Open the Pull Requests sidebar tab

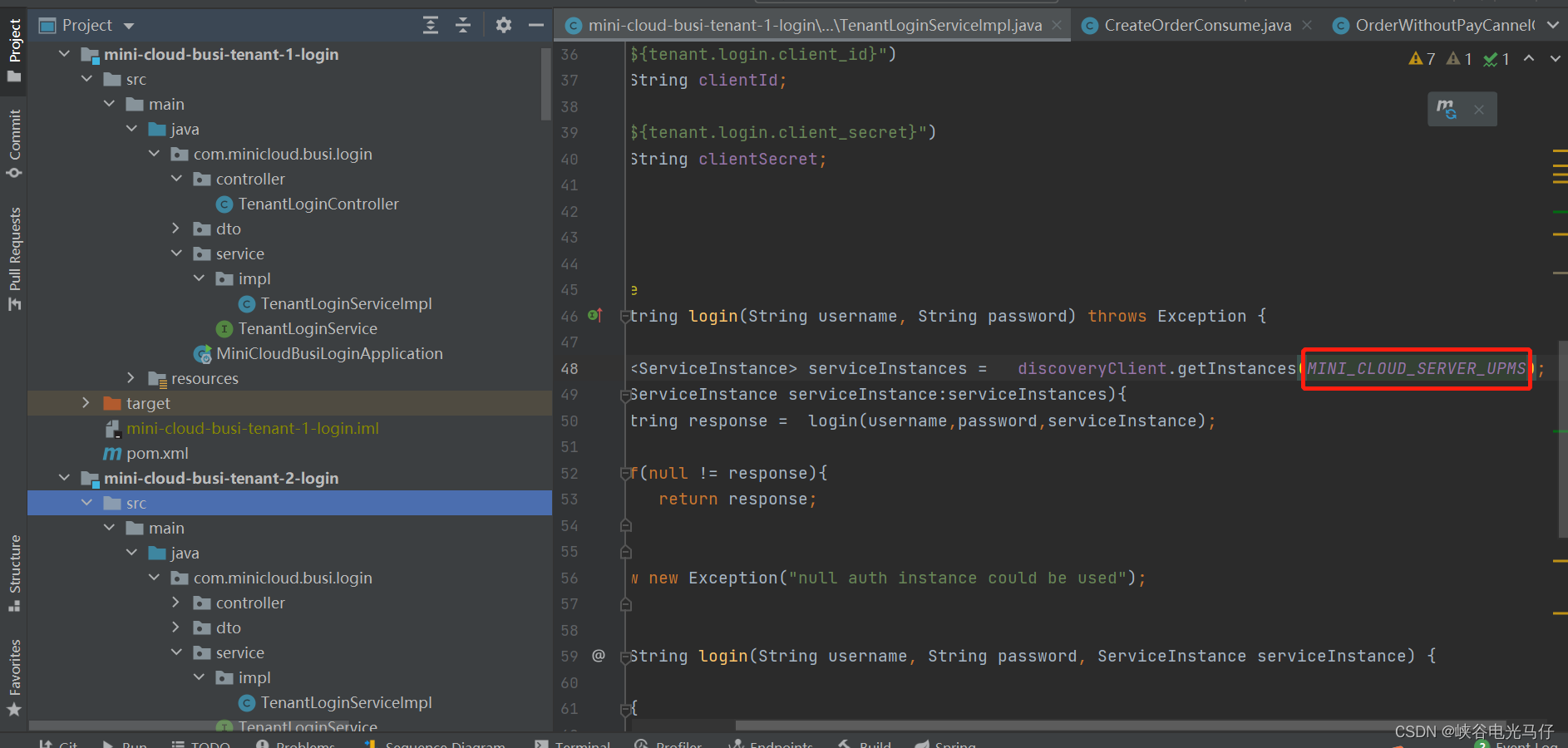coord(14,258)
